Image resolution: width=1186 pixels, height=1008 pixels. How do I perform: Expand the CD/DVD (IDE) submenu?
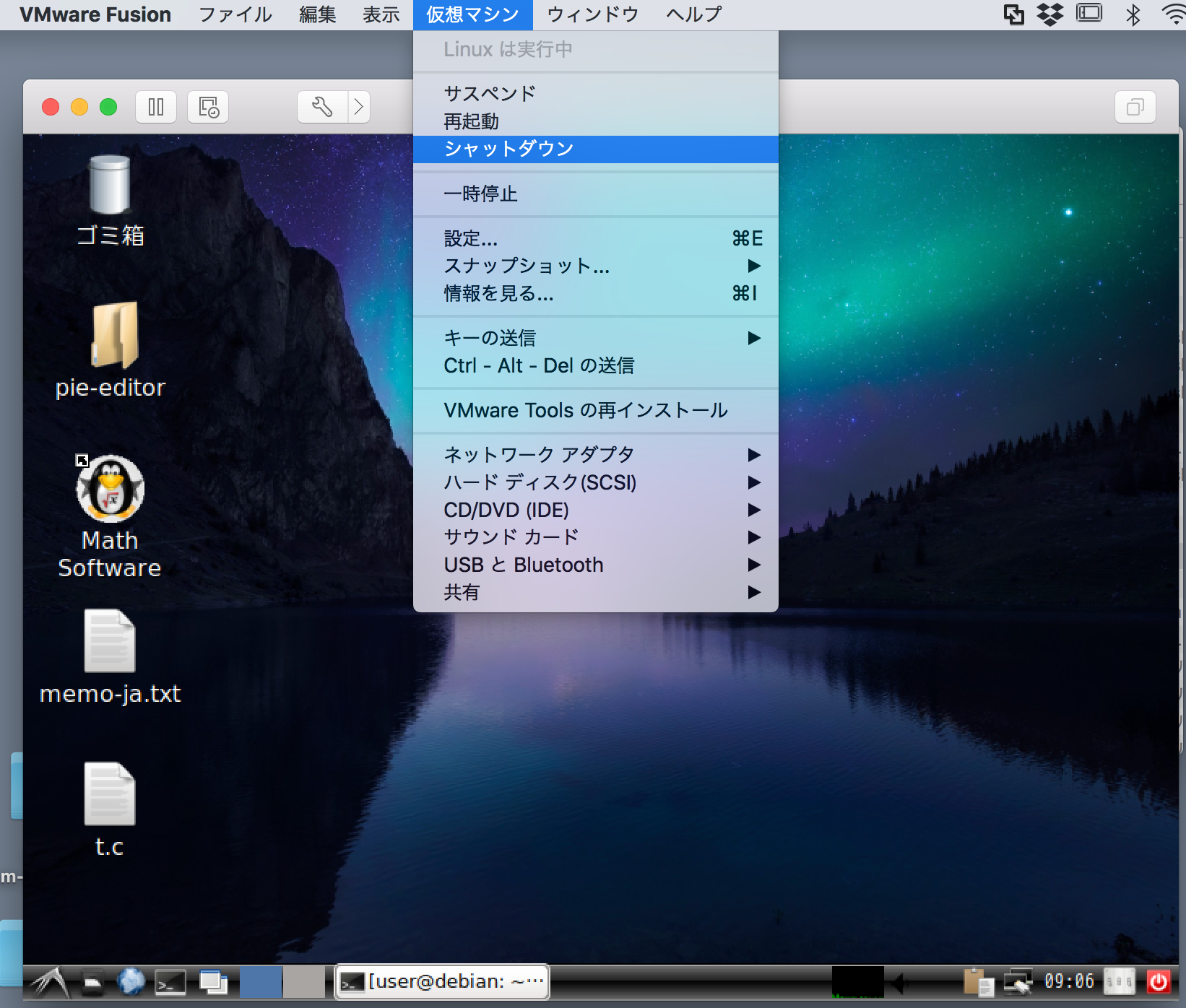coord(596,510)
